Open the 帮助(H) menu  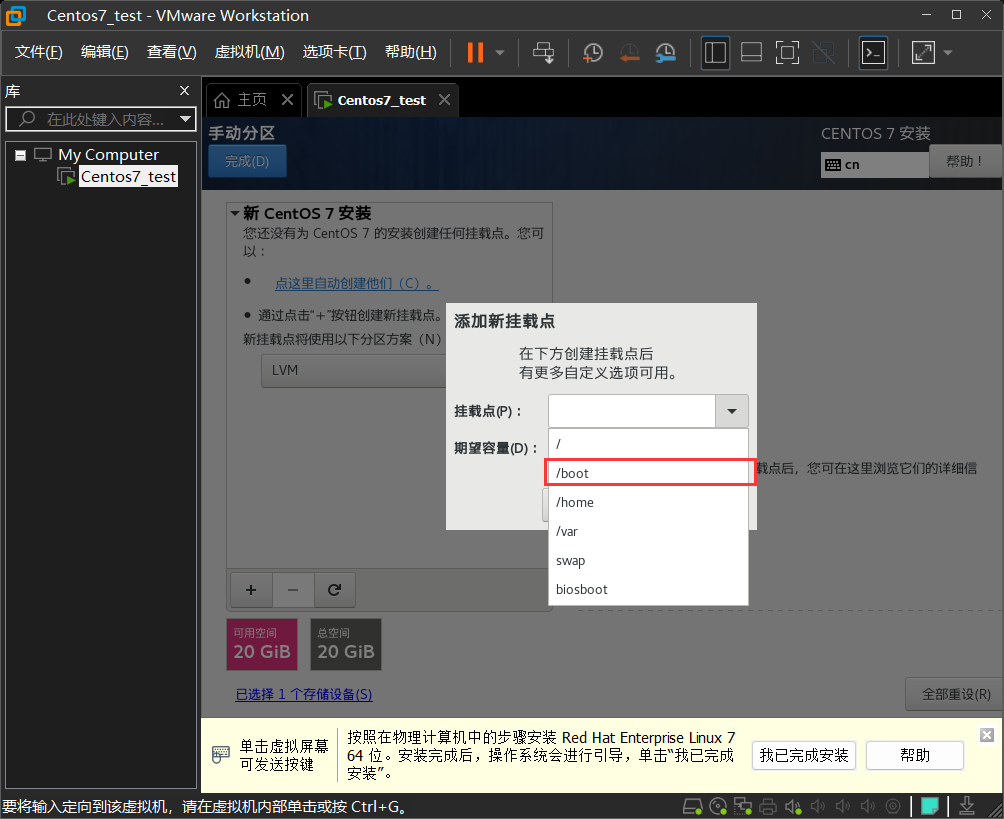point(410,52)
